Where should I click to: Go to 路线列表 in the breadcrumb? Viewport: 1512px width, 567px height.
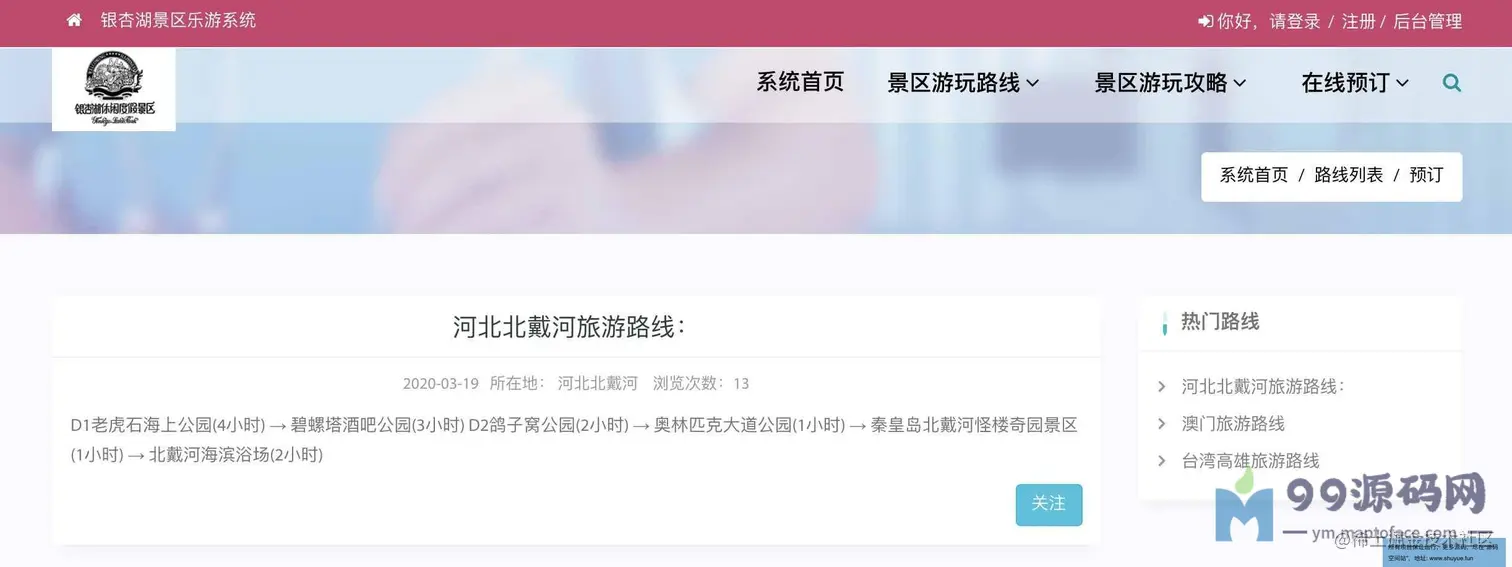[1348, 175]
